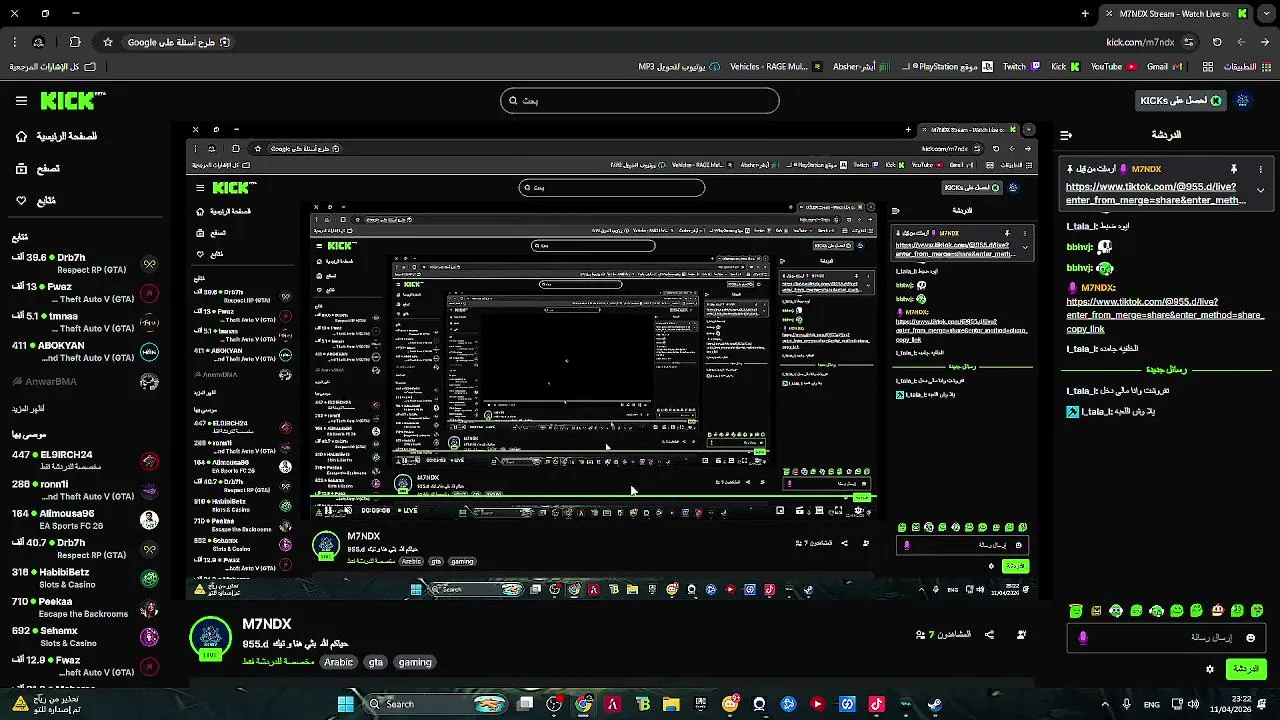Select the gta tag
The width and height of the screenshot is (1280, 720).
(376, 662)
